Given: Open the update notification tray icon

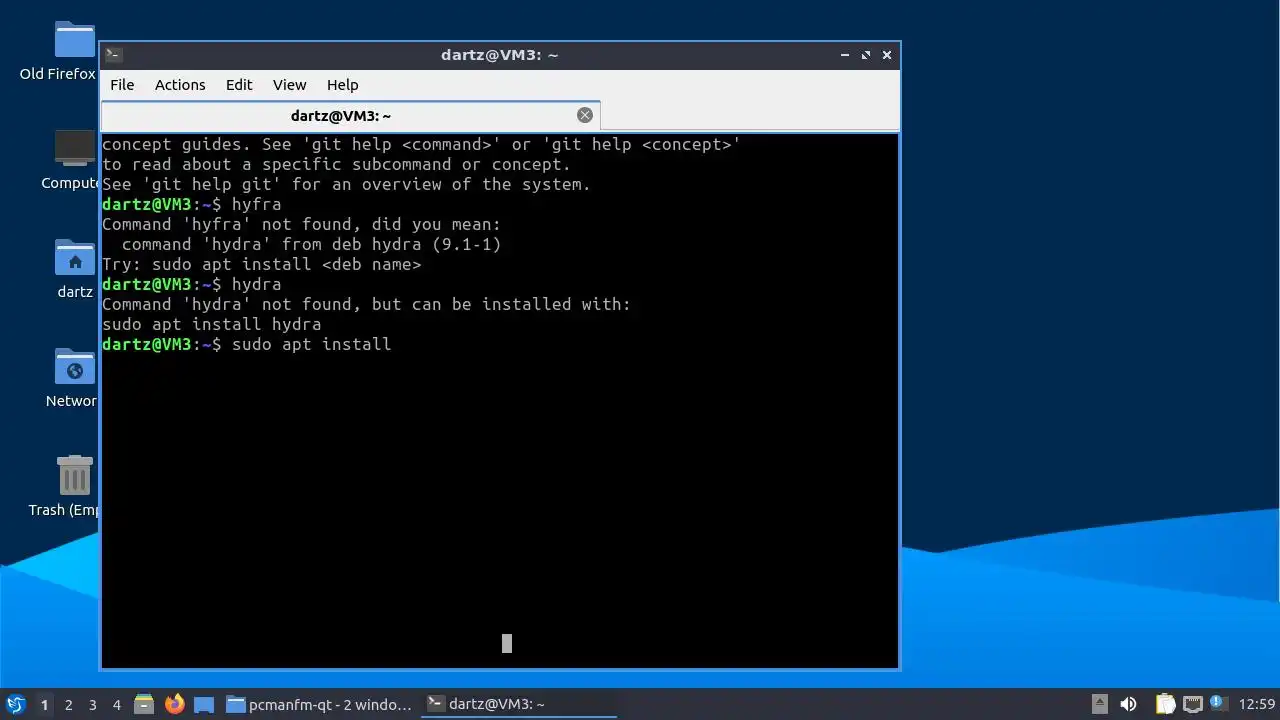Looking at the screenshot, I should point(1217,702).
